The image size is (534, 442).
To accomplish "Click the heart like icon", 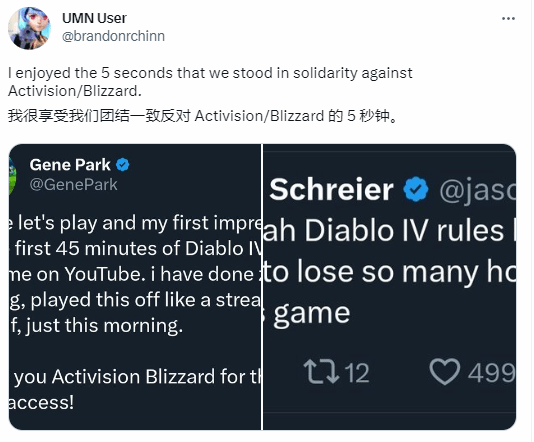I will (x=444, y=372).
